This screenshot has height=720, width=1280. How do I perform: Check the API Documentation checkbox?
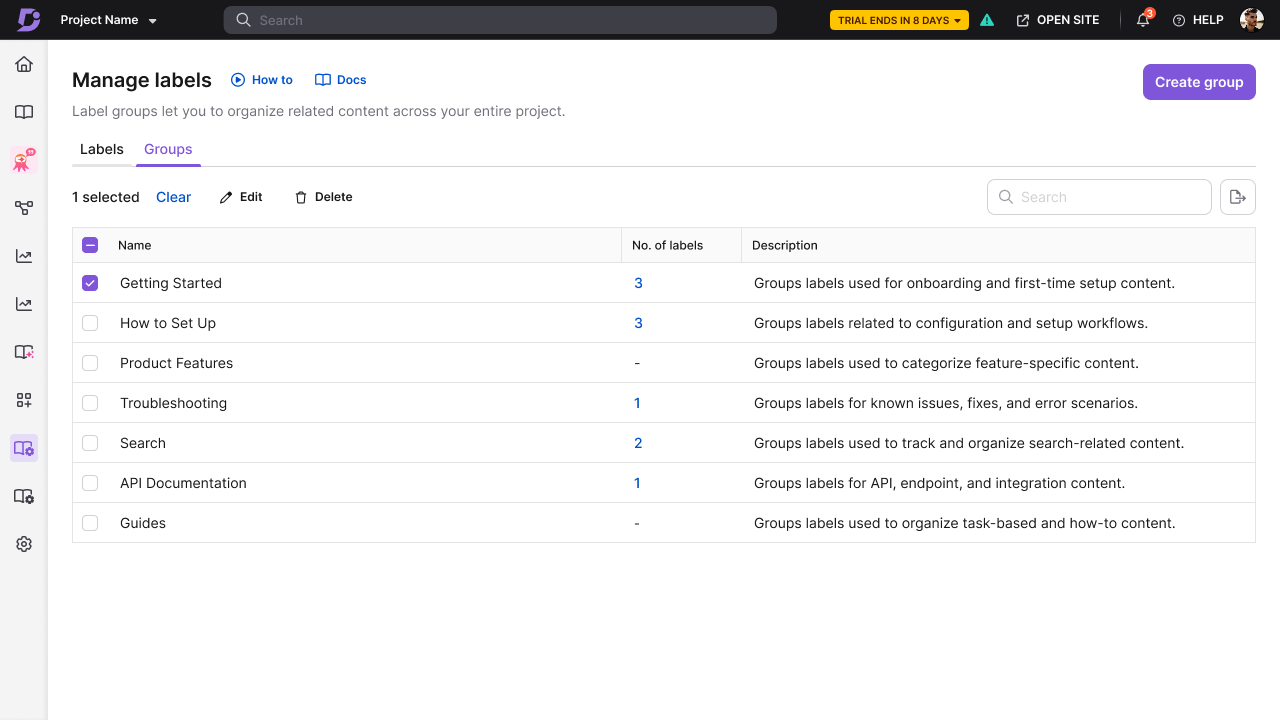pos(90,483)
